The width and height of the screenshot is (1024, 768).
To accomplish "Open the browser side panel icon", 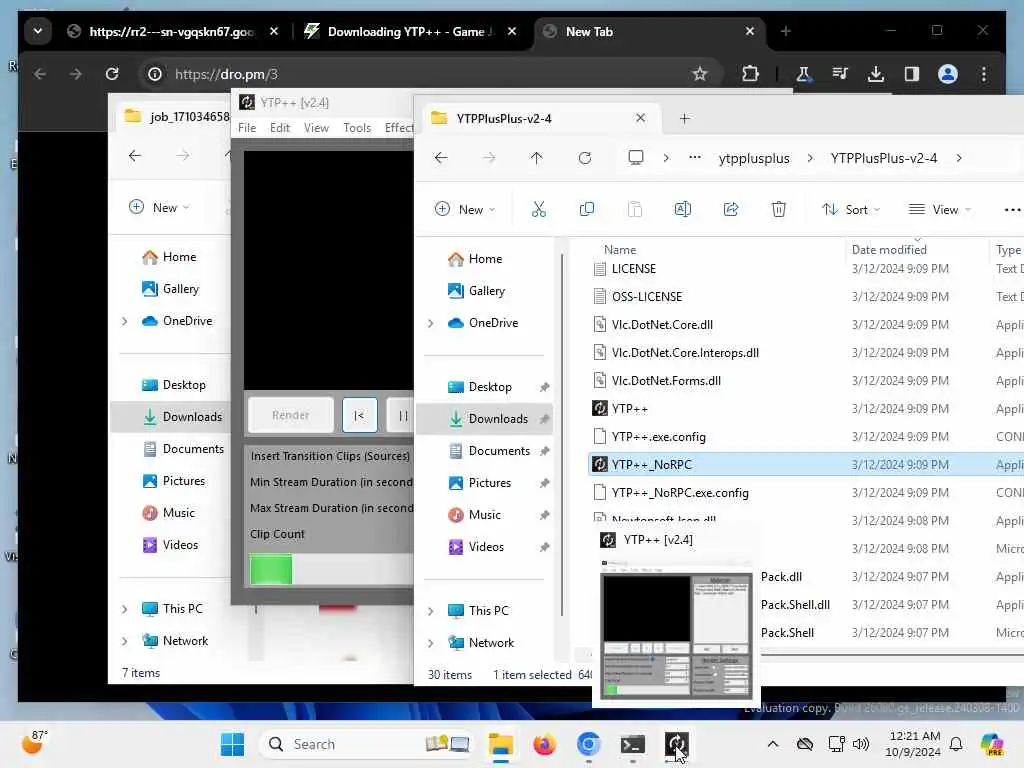I will (912, 74).
